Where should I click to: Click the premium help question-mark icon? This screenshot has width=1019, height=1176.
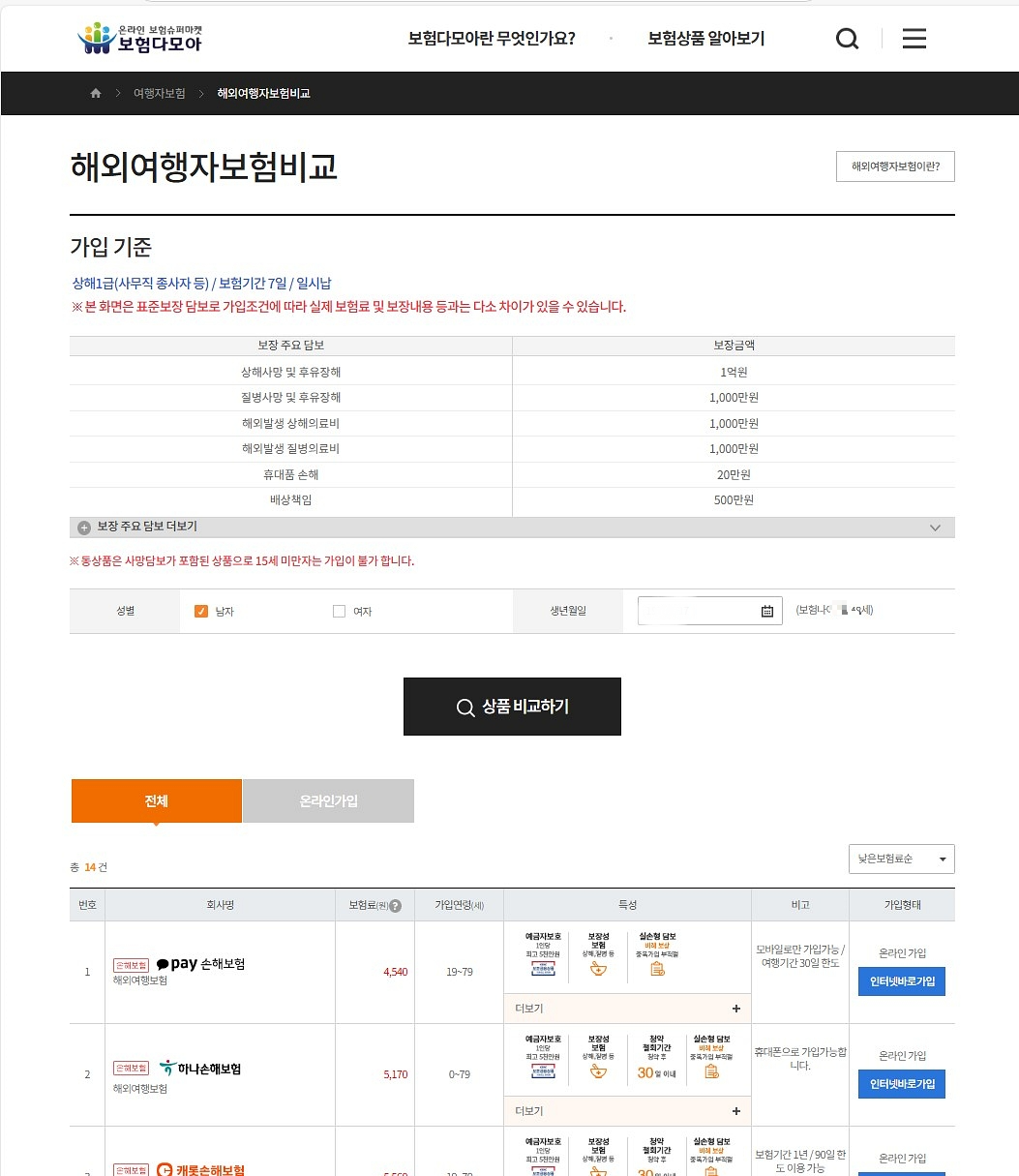[x=394, y=906]
